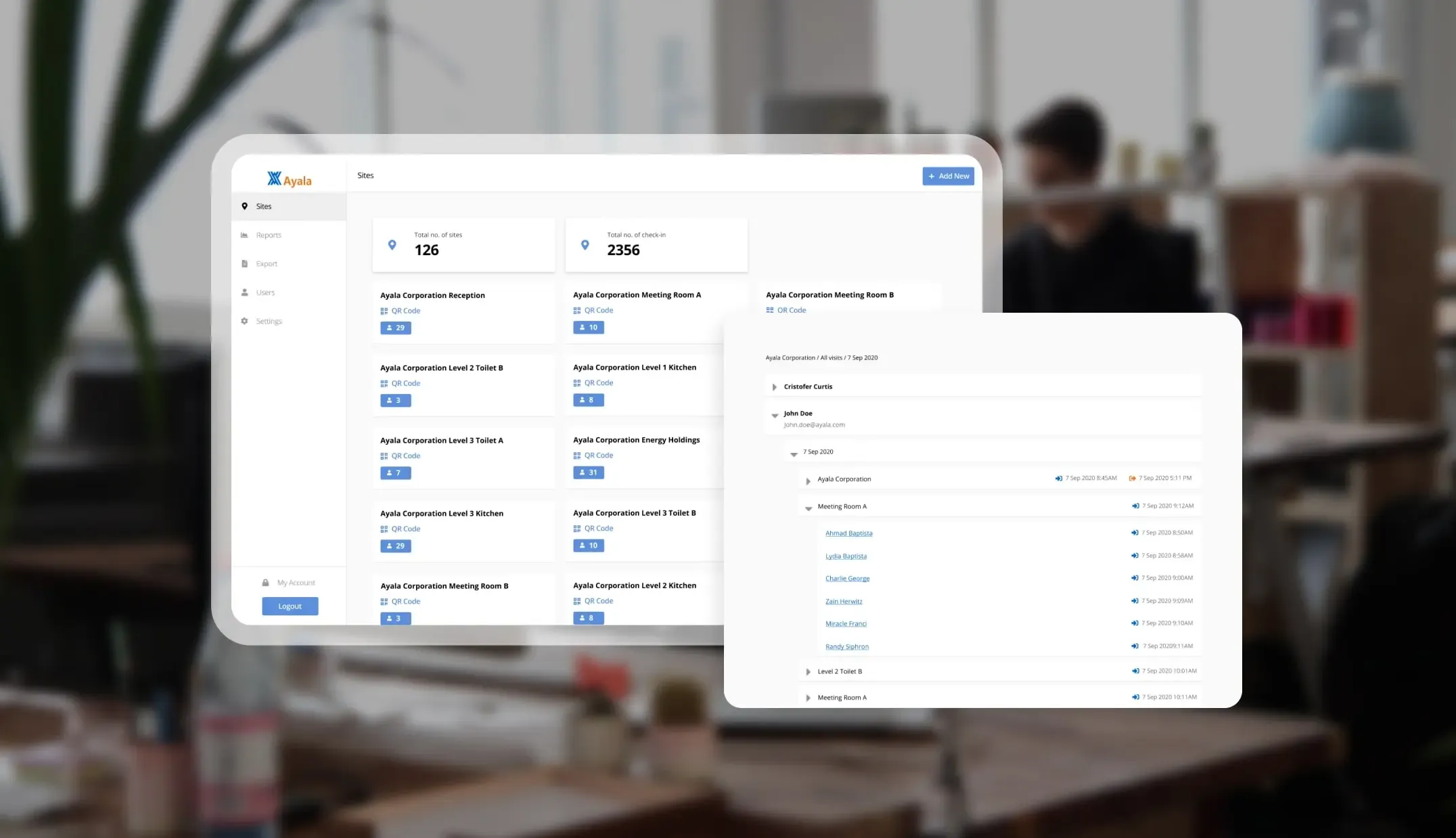Screen dimensions: 1456x838
Task: Click the pin icon beside Total no. of check-in
Action: point(585,245)
